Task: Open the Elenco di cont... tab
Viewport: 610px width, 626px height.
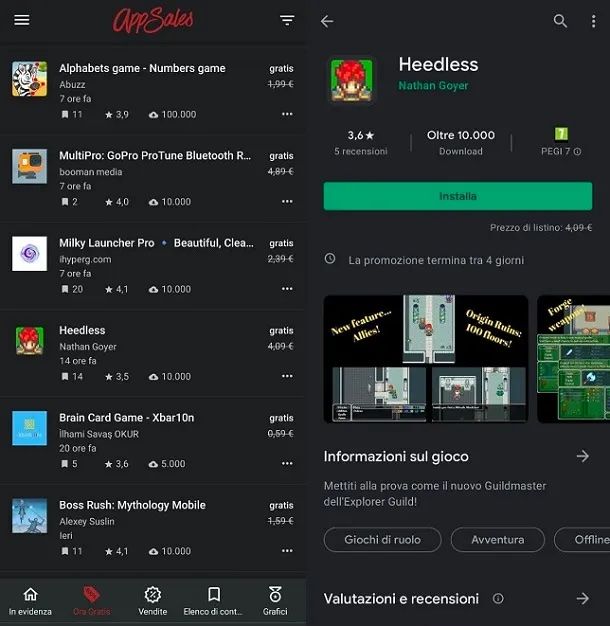Action: [213, 601]
